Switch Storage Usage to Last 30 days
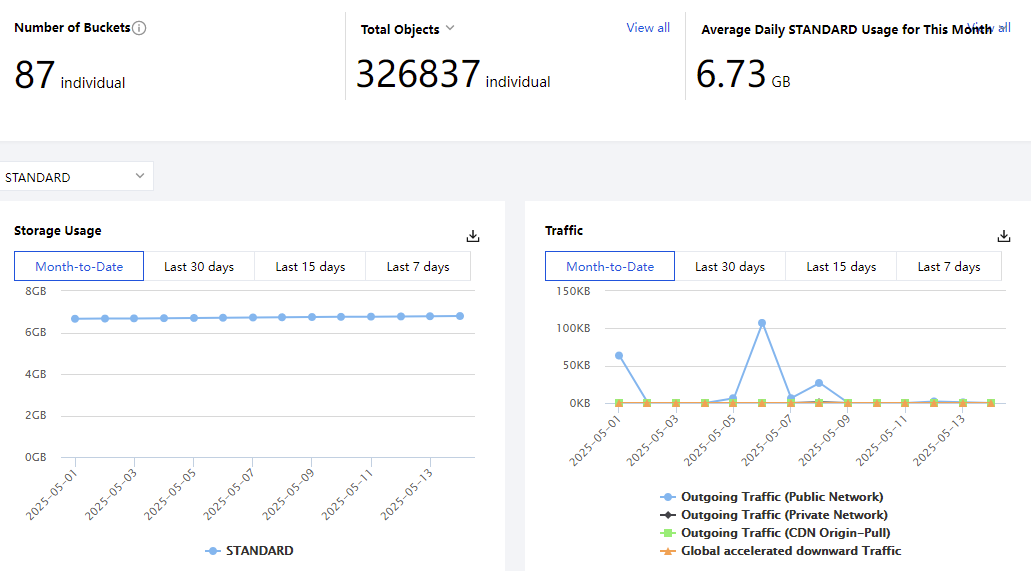 [199, 267]
